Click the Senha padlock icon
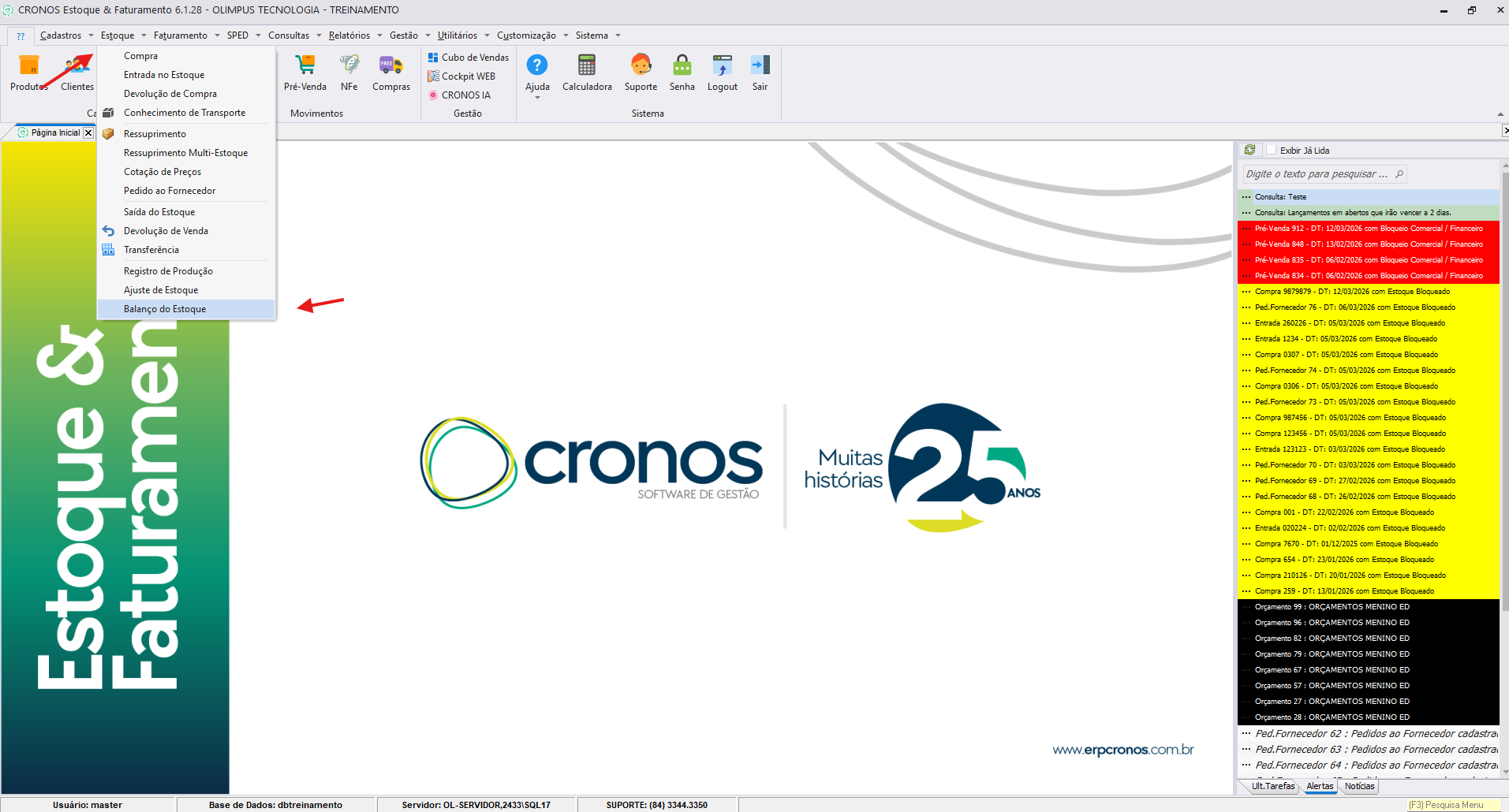This screenshot has height=812, width=1509. pos(682,66)
